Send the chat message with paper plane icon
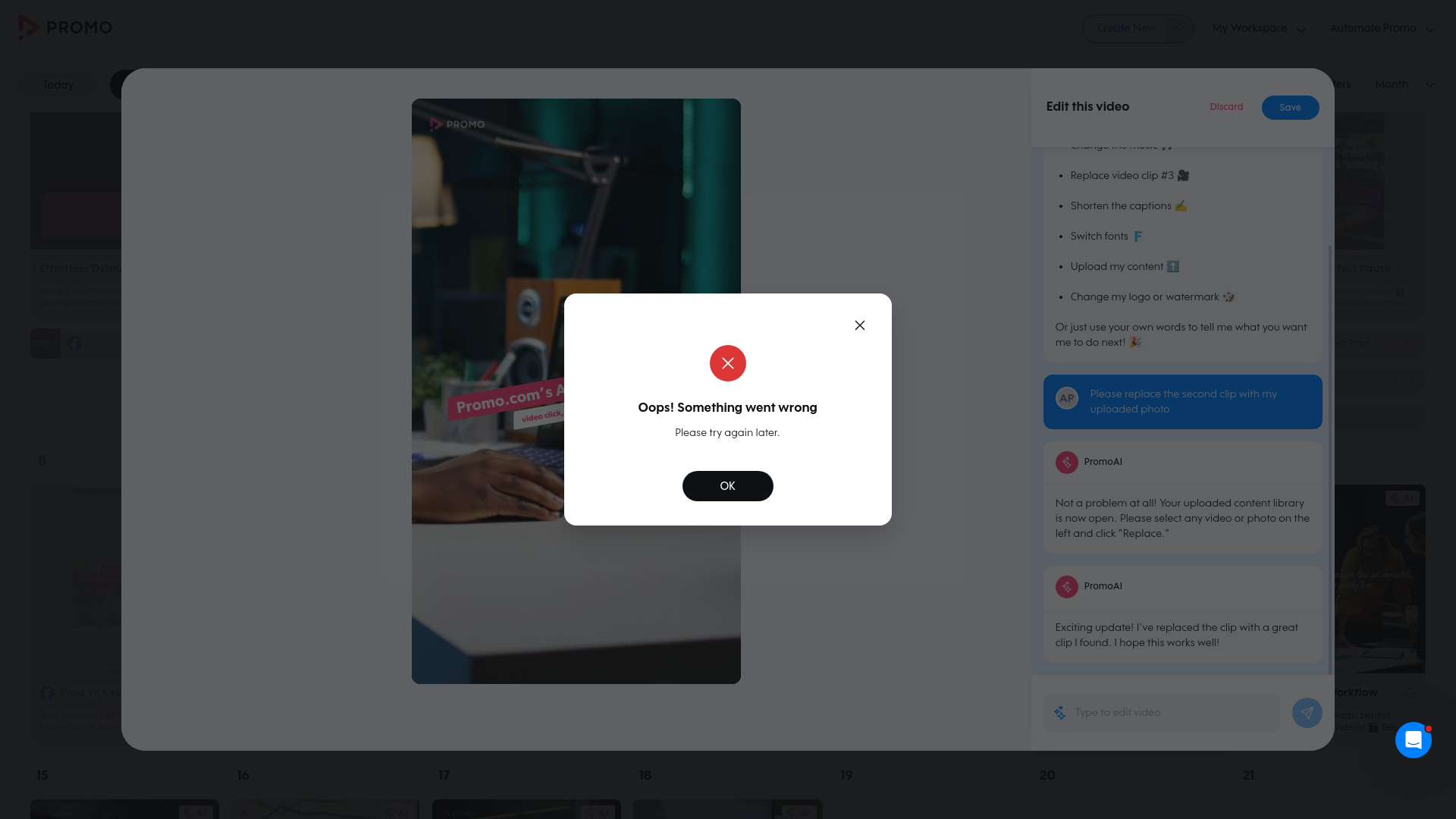This screenshot has height=819, width=1456. pos(1307,713)
